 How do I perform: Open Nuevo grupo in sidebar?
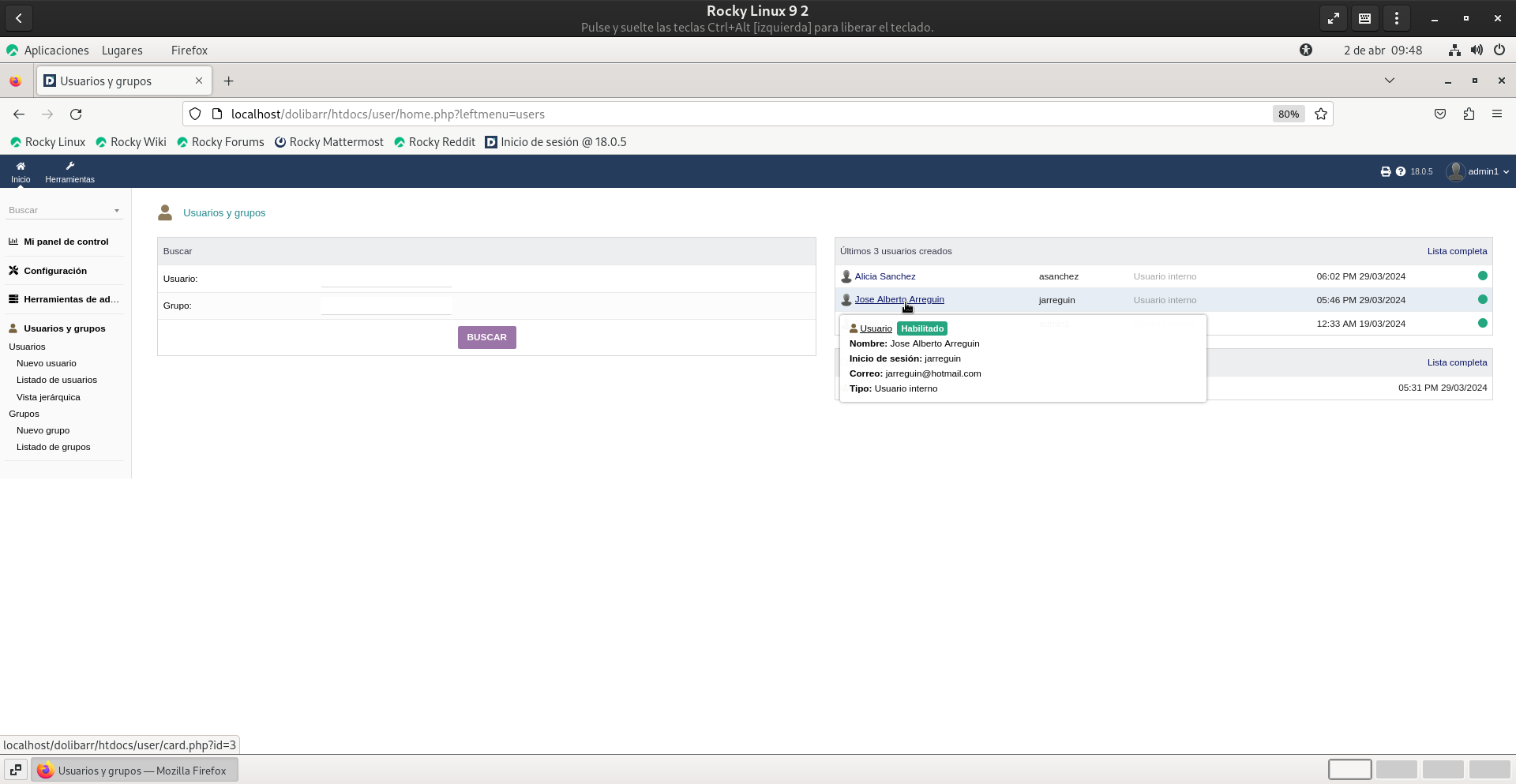(x=43, y=430)
